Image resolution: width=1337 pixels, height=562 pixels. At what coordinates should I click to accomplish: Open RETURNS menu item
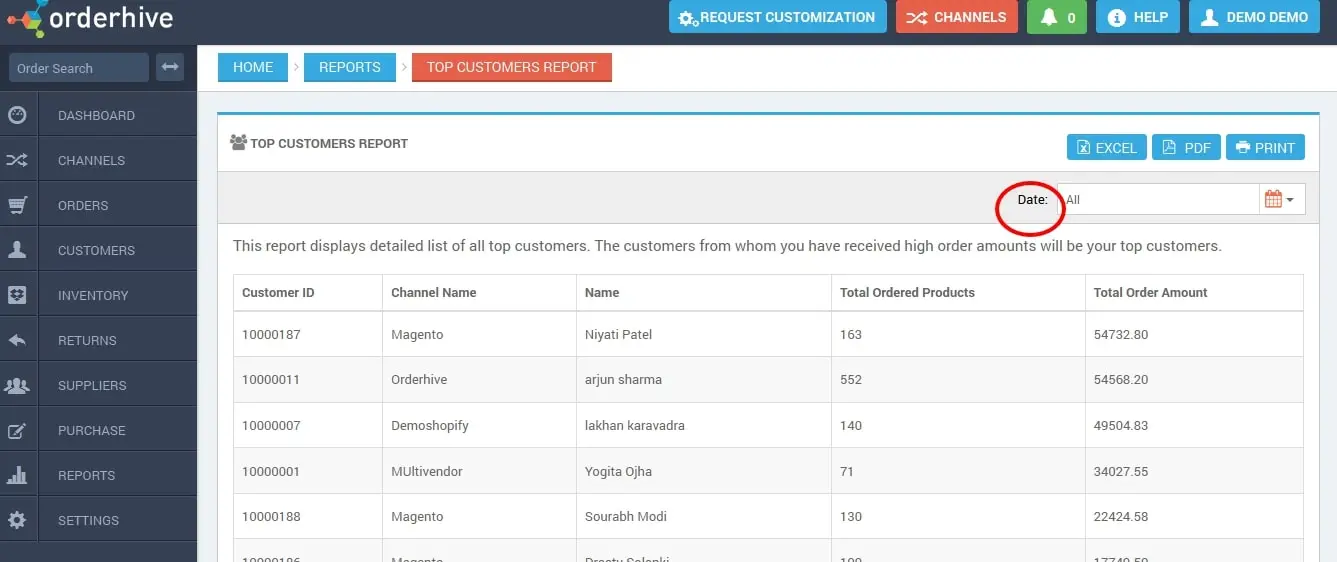tap(87, 340)
